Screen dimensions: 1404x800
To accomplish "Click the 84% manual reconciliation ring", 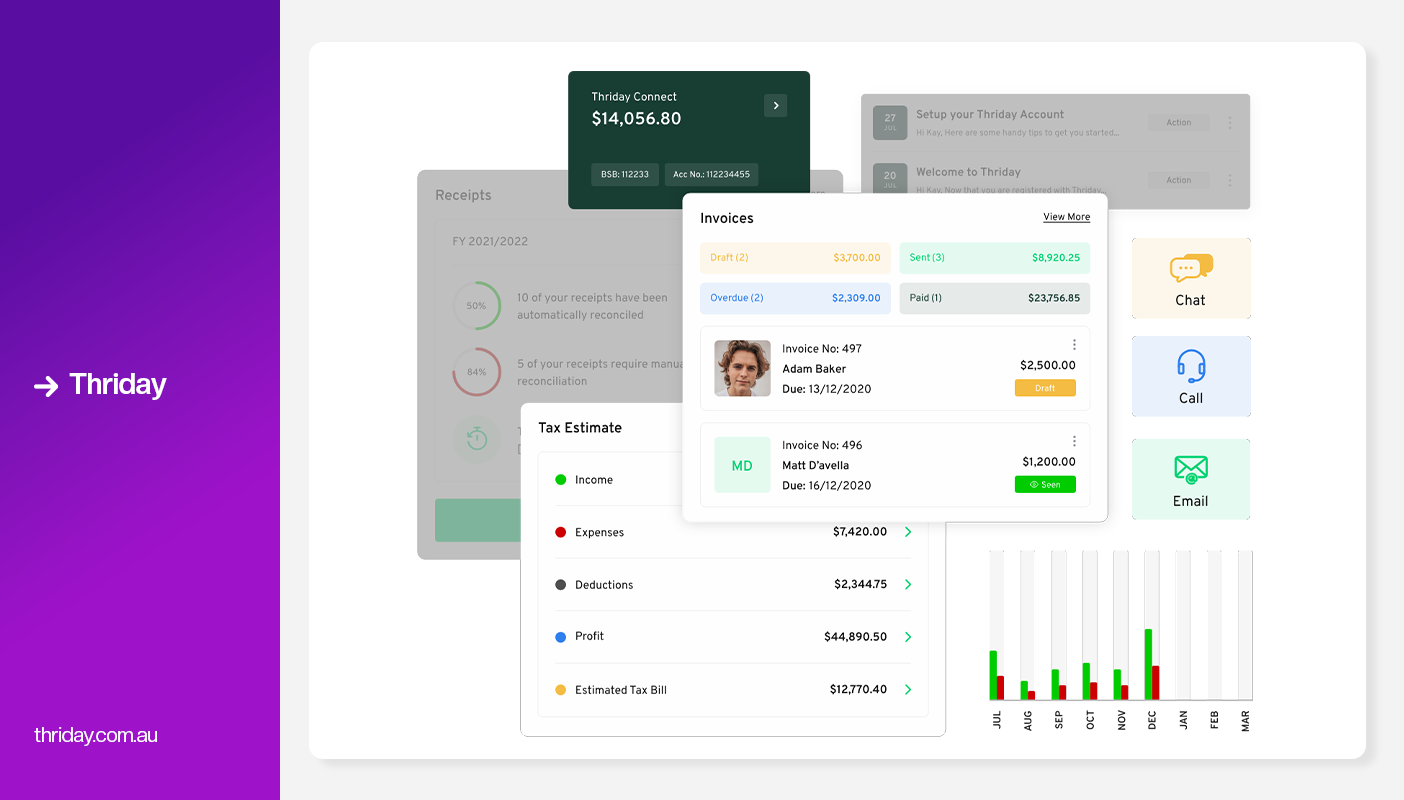I will [x=477, y=372].
